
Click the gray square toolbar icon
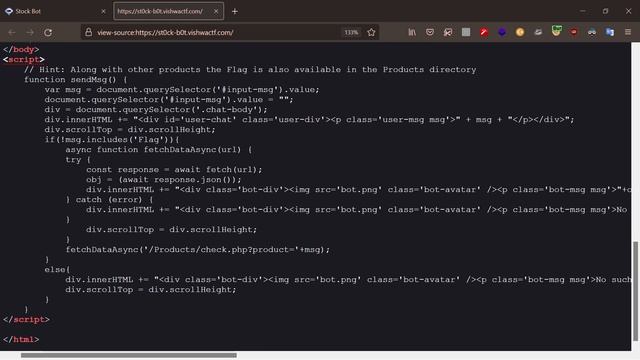[x=466, y=32]
